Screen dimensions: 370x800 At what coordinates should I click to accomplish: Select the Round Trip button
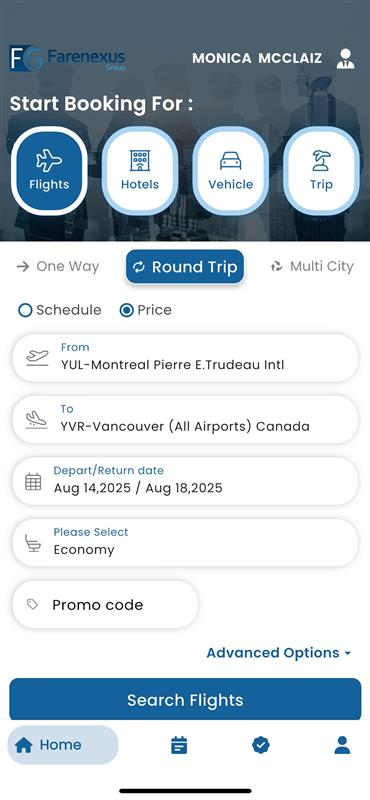point(185,267)
